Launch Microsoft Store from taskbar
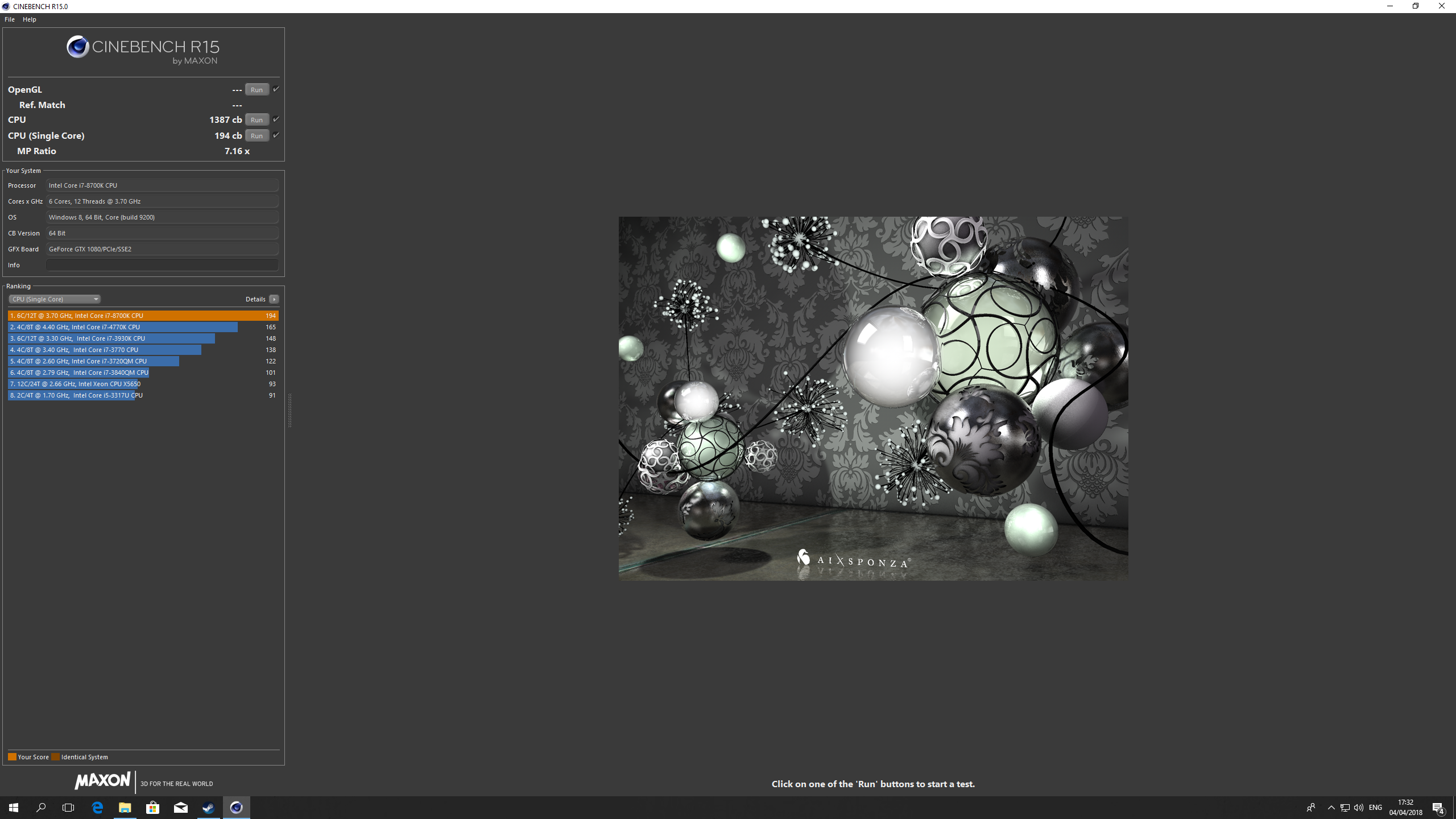This screenshot has width=1456, height=819. (x=152, y=807)
